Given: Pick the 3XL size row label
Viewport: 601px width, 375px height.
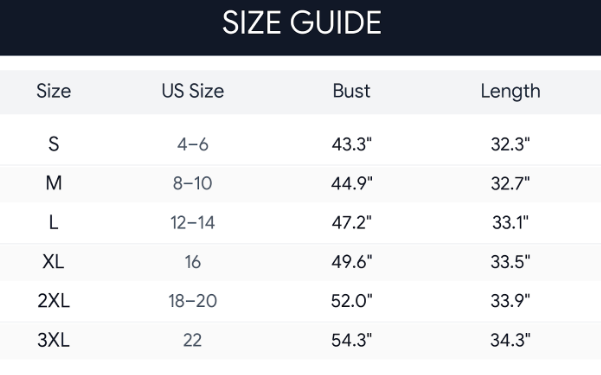Looking at the screenshot, I should click(x=54, y=340).
